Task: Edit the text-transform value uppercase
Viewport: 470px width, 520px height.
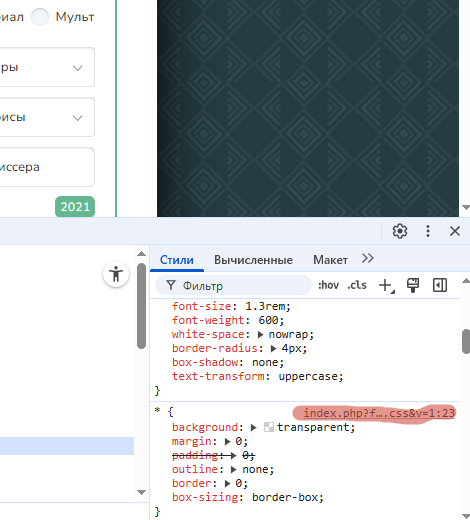Action: [x=308, y=376]
